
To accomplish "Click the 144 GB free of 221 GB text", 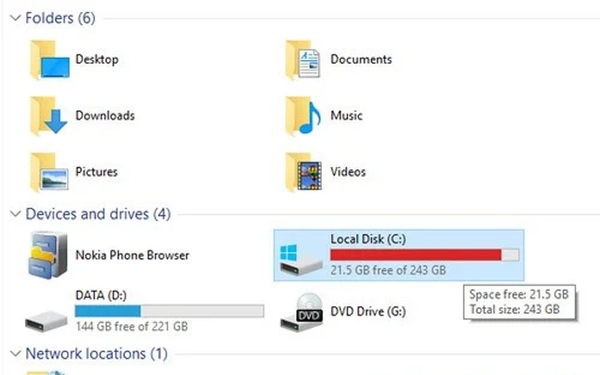I will coord(132,326).
